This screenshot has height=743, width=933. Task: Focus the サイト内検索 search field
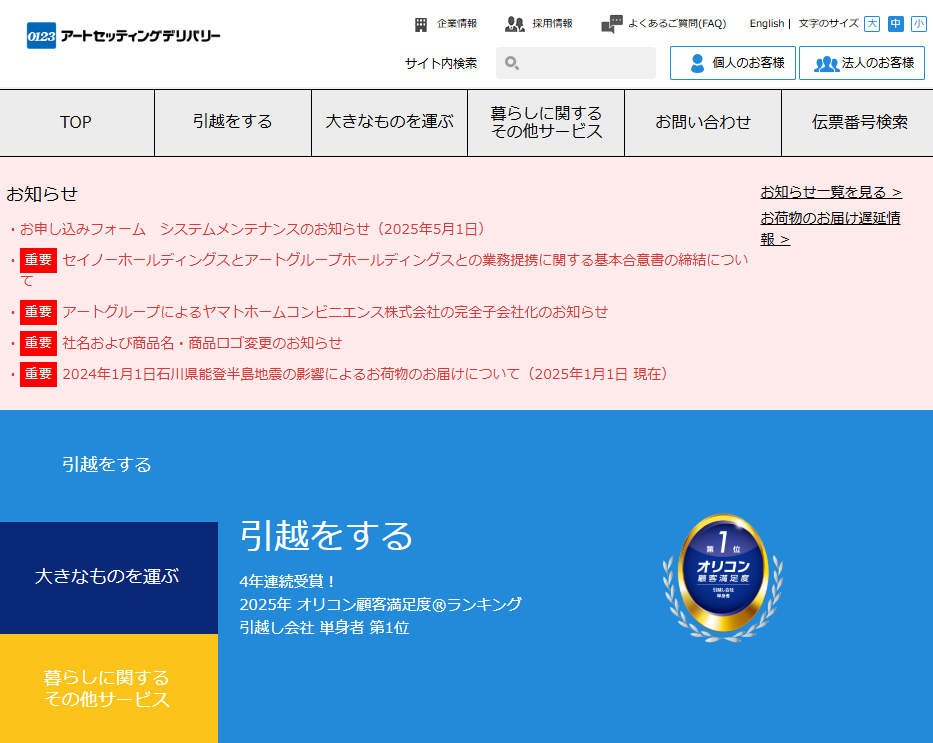[576, 63]
